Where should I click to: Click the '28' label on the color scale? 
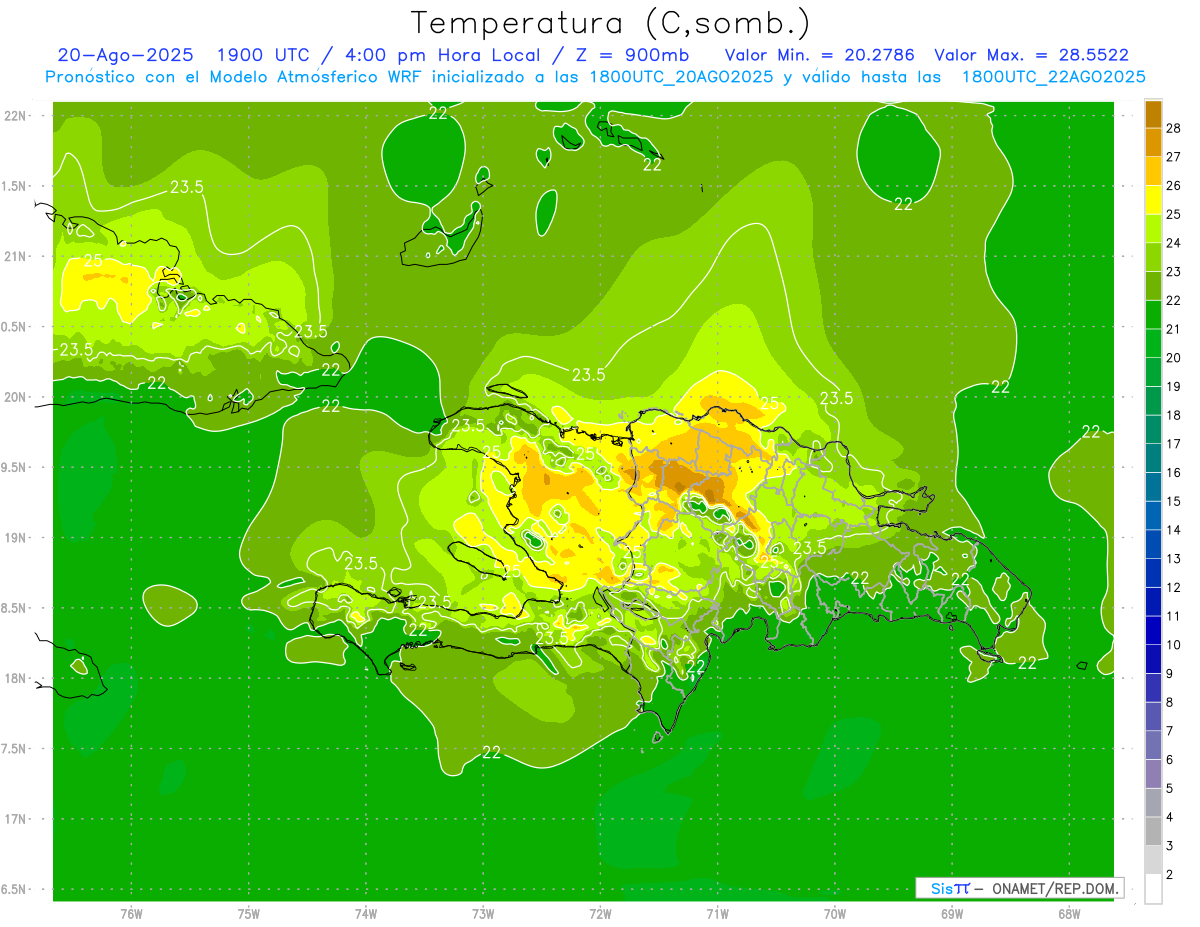tap(1174, 128)
